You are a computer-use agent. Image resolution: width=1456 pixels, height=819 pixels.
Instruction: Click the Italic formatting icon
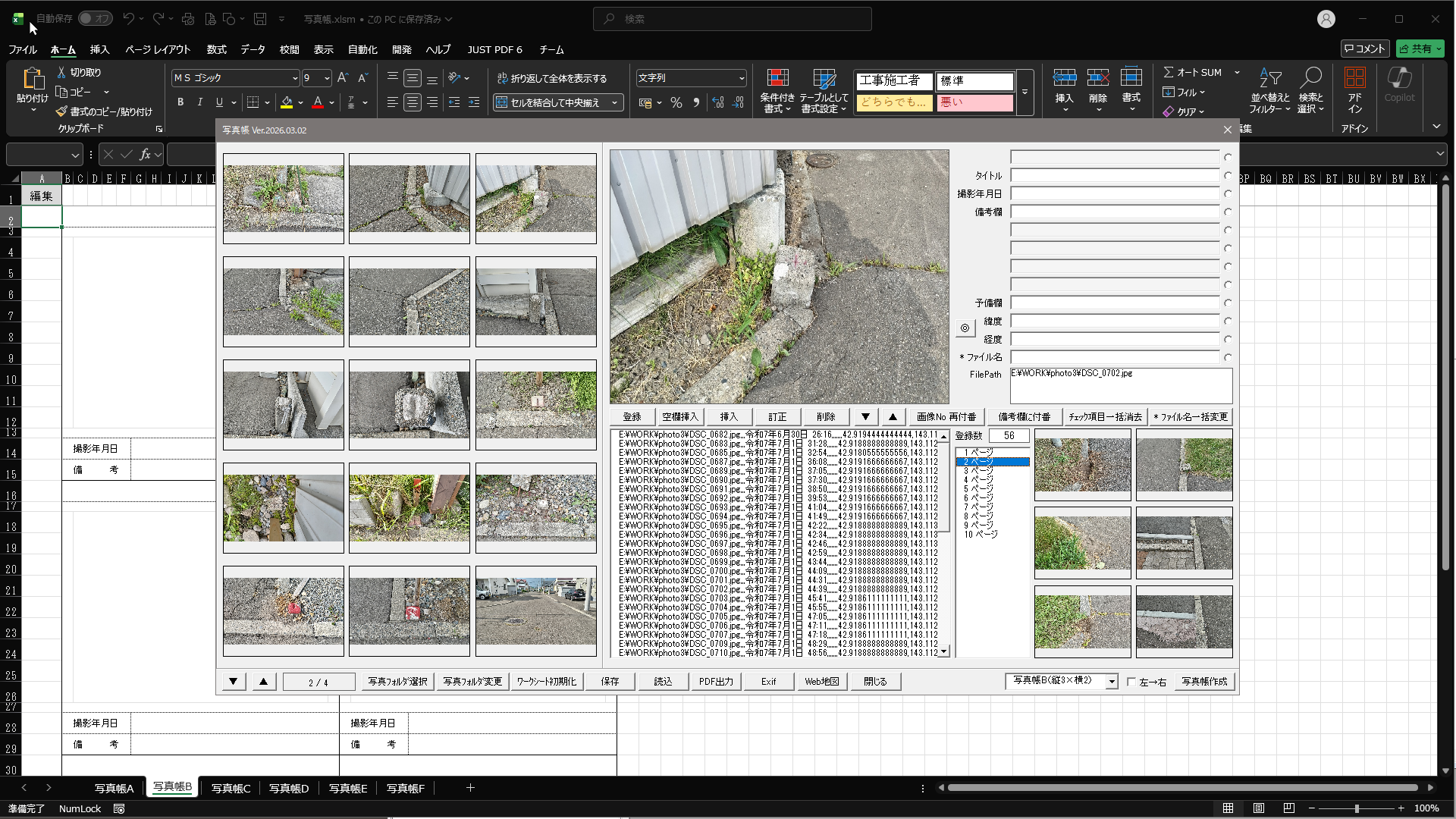[200, 102]
